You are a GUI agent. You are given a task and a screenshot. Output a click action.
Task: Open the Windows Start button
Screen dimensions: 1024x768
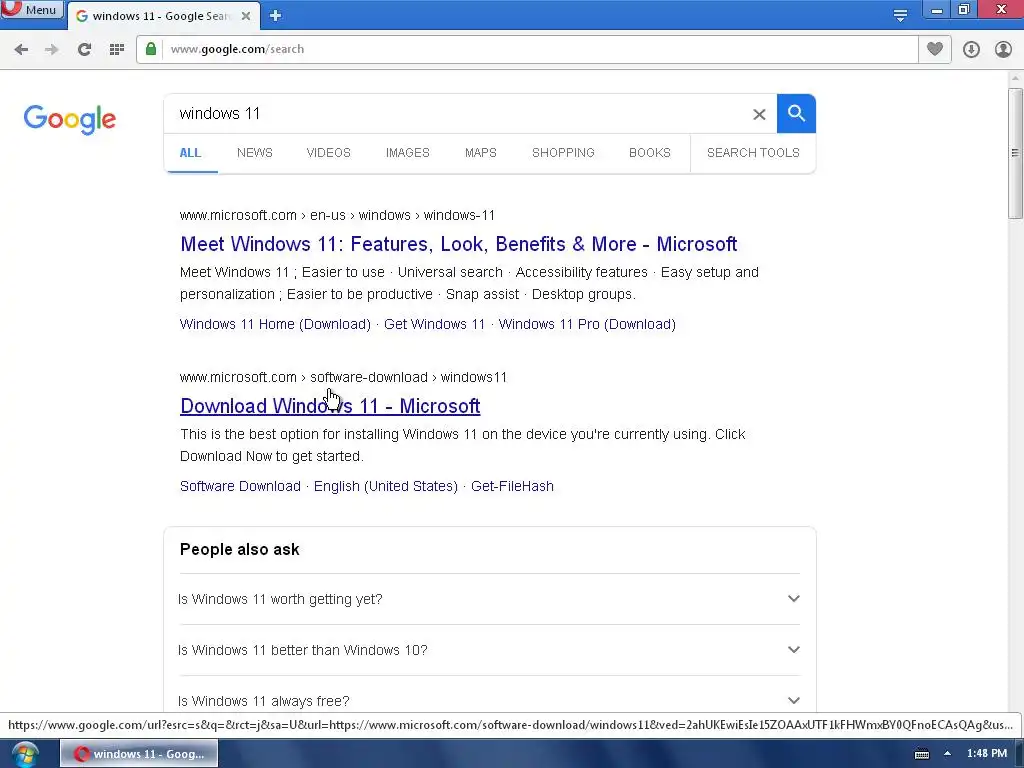coord(25,754)
